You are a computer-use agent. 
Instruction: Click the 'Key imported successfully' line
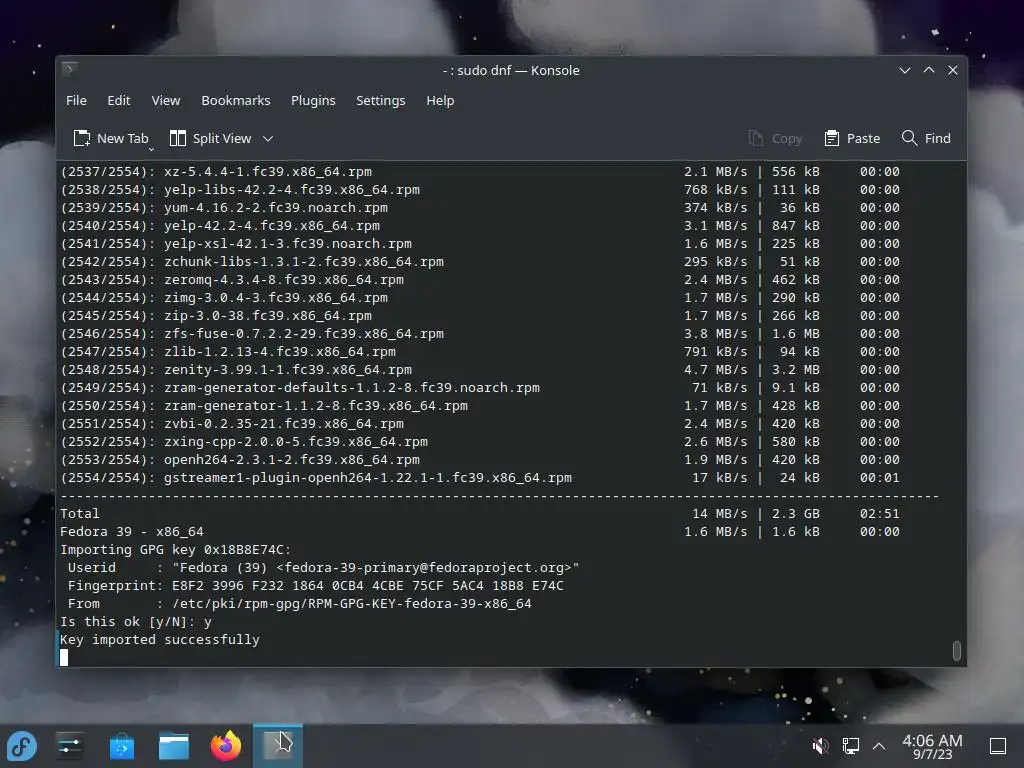(160, 639)
